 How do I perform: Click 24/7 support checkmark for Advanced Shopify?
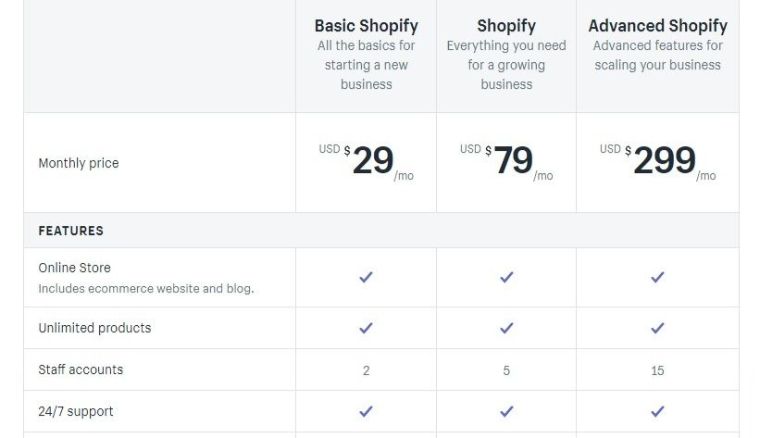657,411
